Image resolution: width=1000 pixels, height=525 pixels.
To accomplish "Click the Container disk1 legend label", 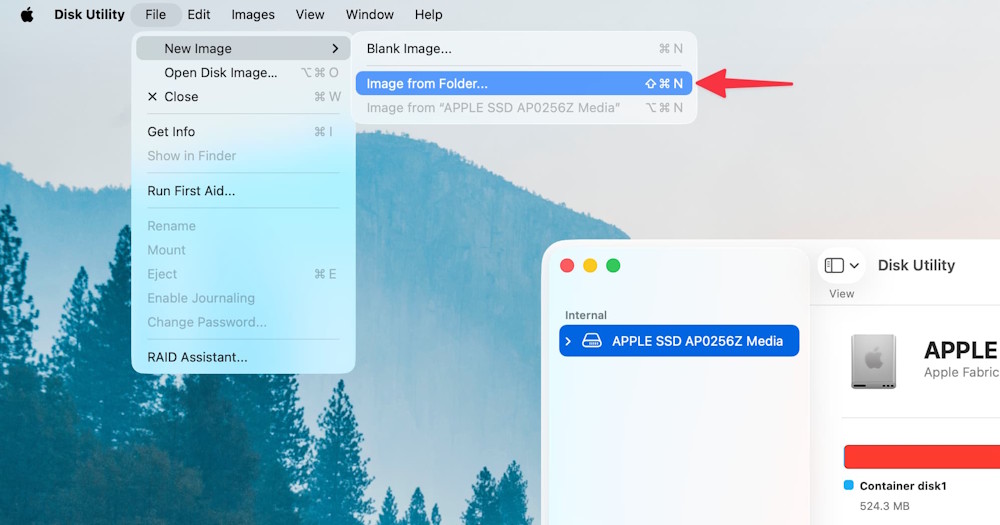I will click(x=902, y=486).
